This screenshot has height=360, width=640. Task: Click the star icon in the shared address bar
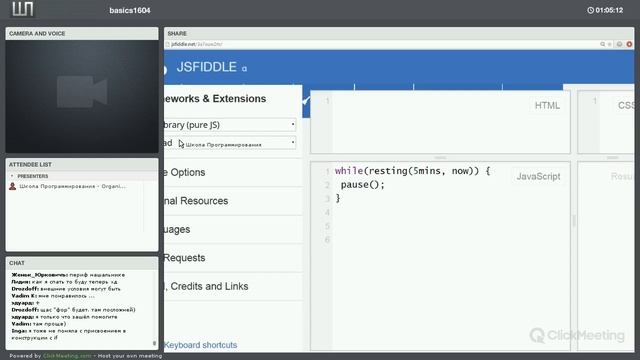point(610,44)
